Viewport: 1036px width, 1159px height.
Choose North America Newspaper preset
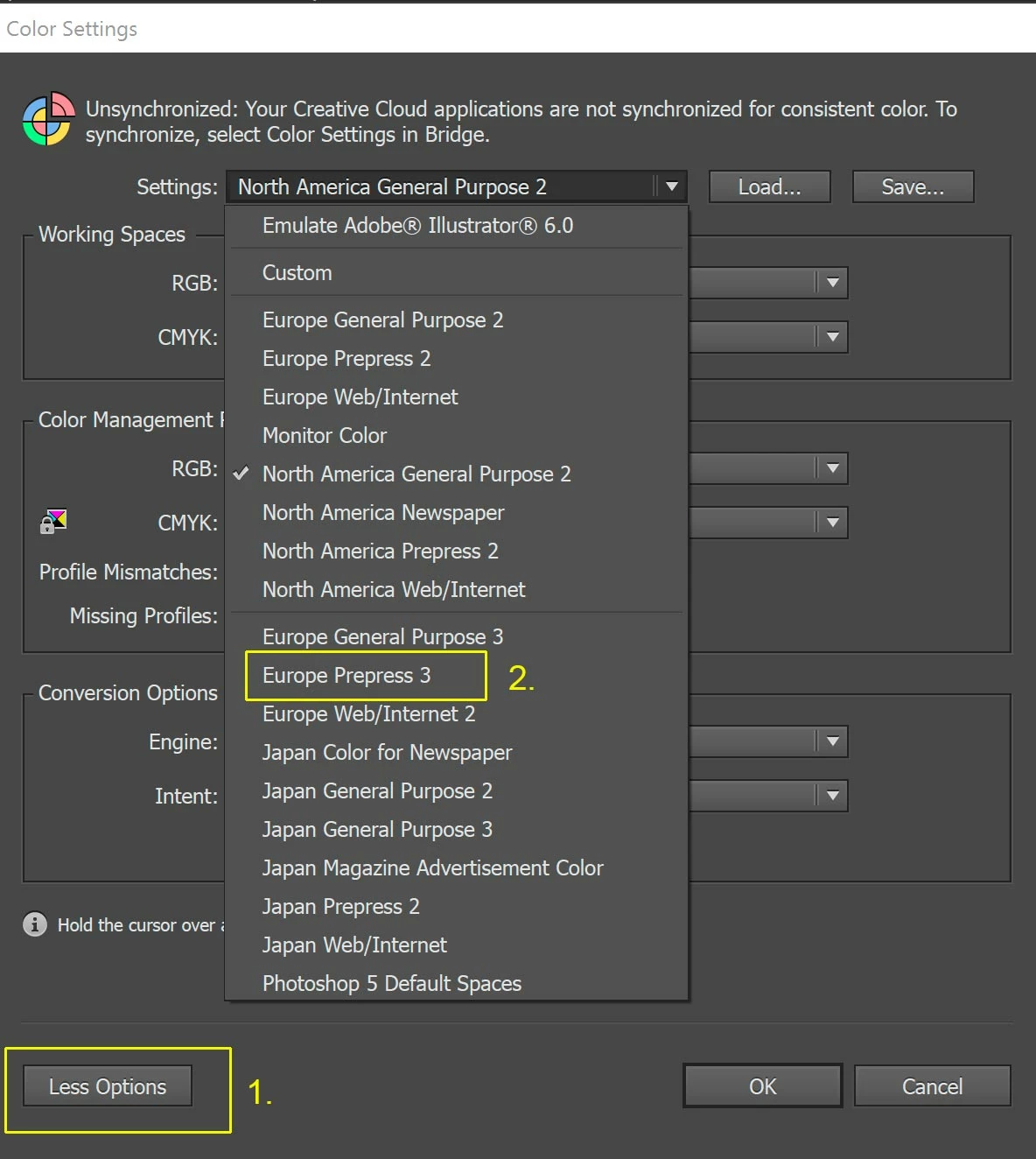(456, 513)
